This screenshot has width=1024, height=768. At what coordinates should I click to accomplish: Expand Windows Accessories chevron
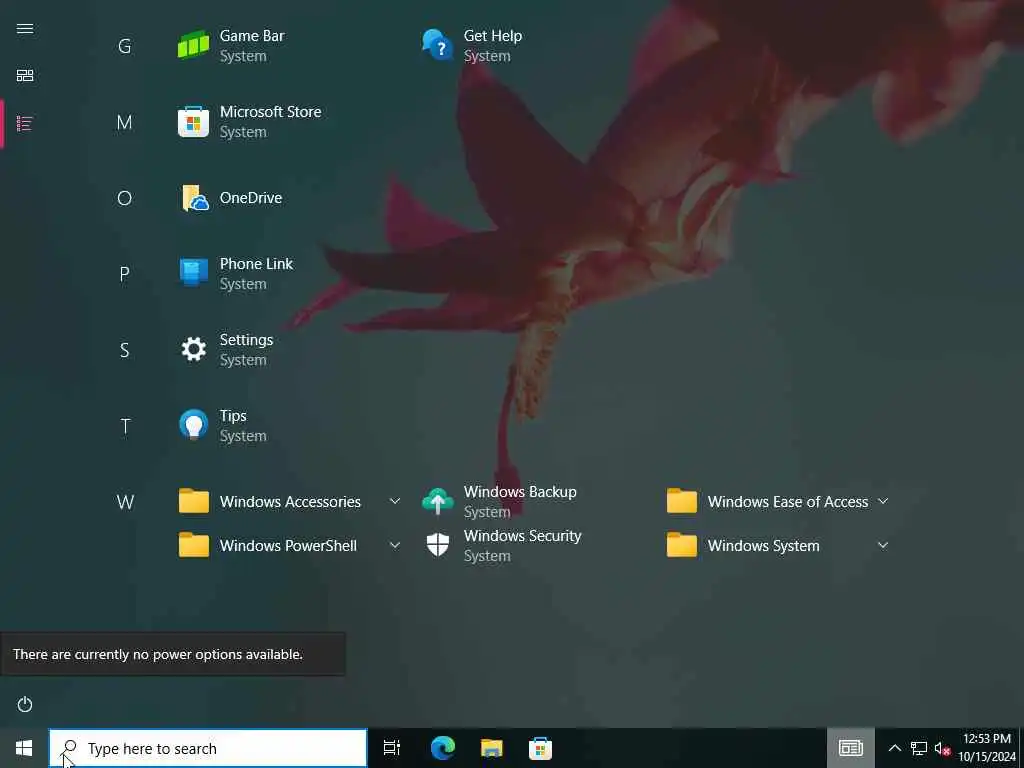pyautogui.click(x=395, y=501)
